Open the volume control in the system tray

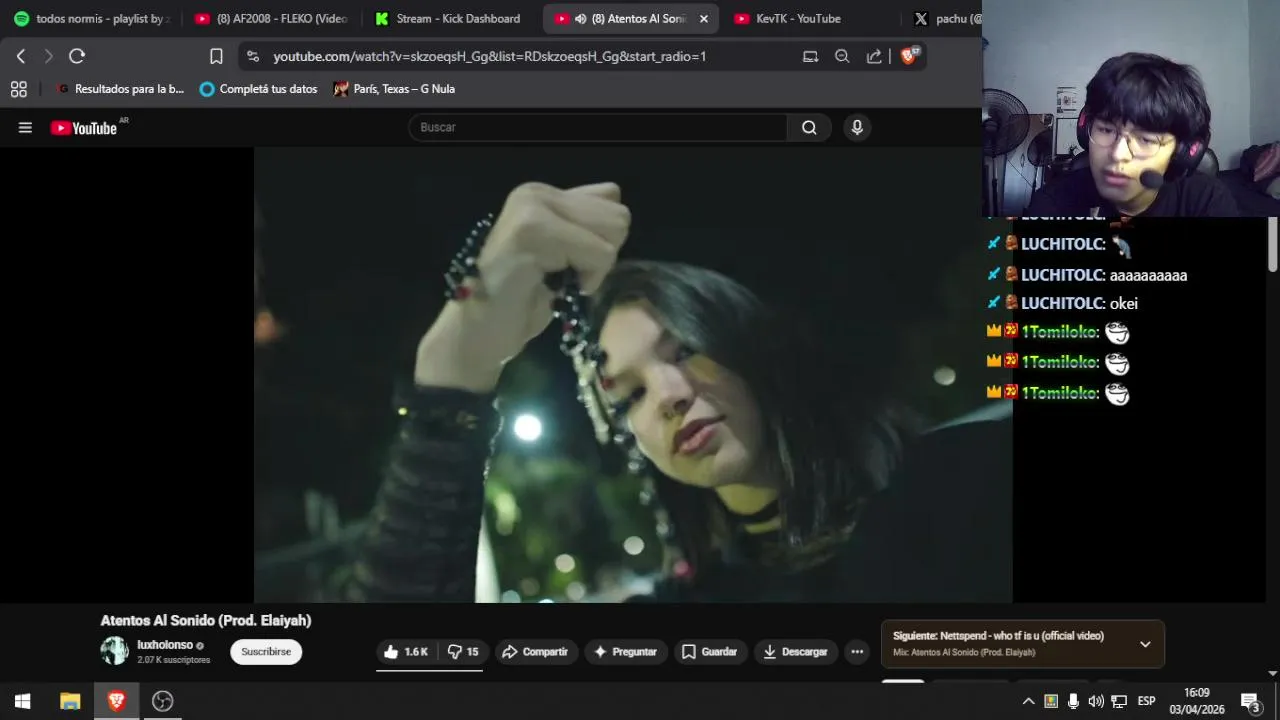coord(1096,701)
